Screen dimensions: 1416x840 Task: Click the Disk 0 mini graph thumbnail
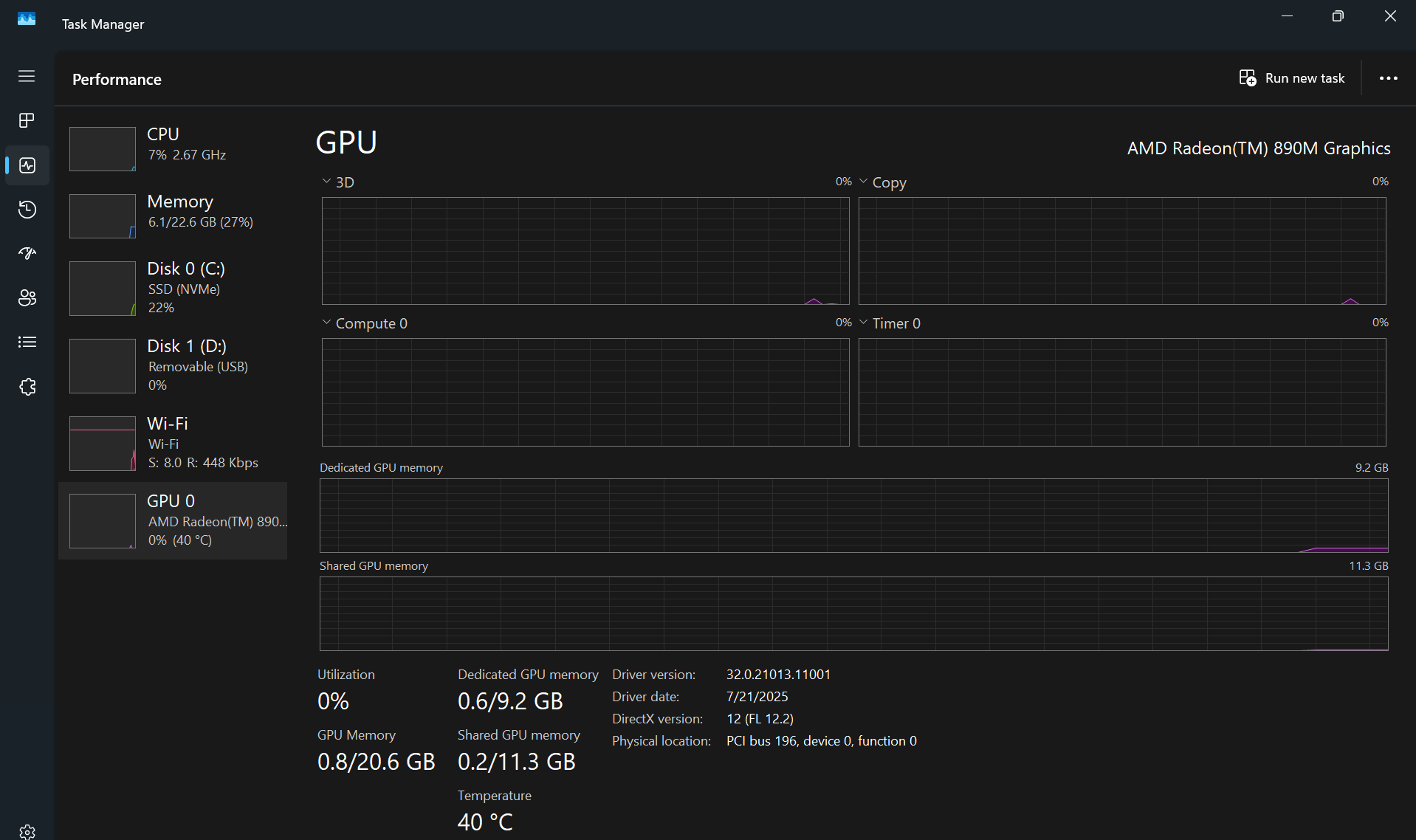[103, 289]
